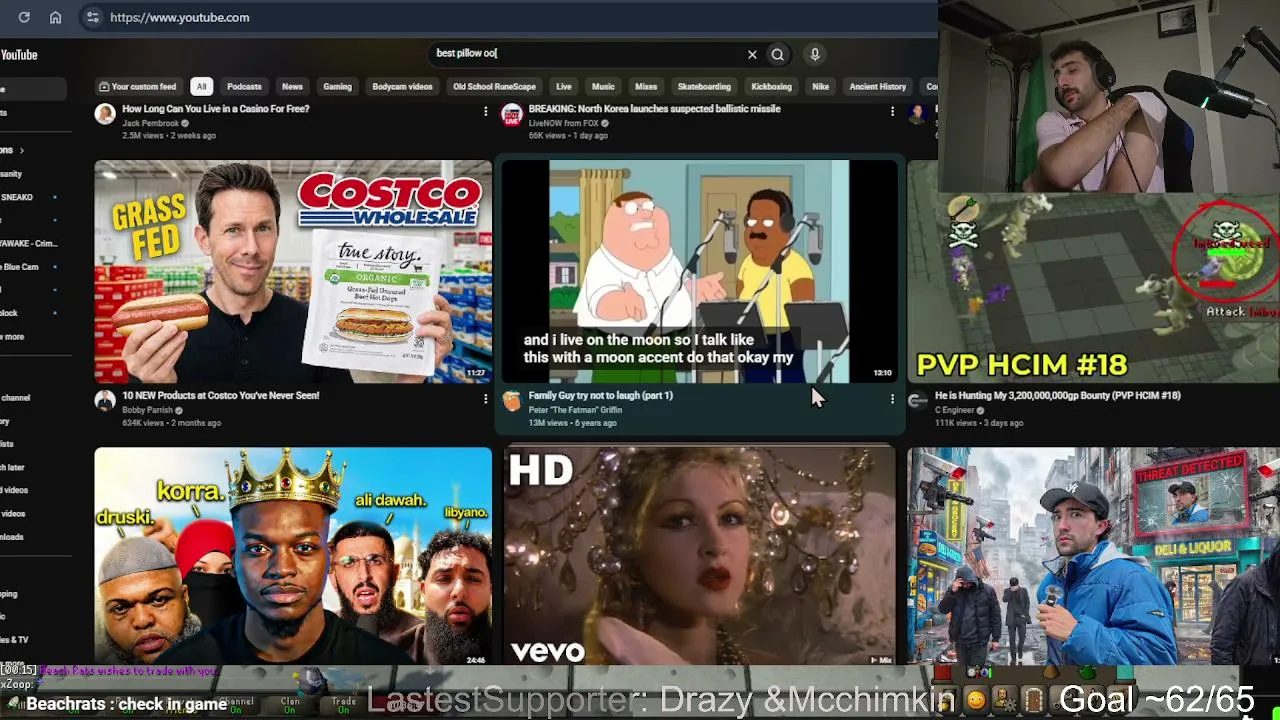Open C Engineer's channel avatar

coord(918,401)
